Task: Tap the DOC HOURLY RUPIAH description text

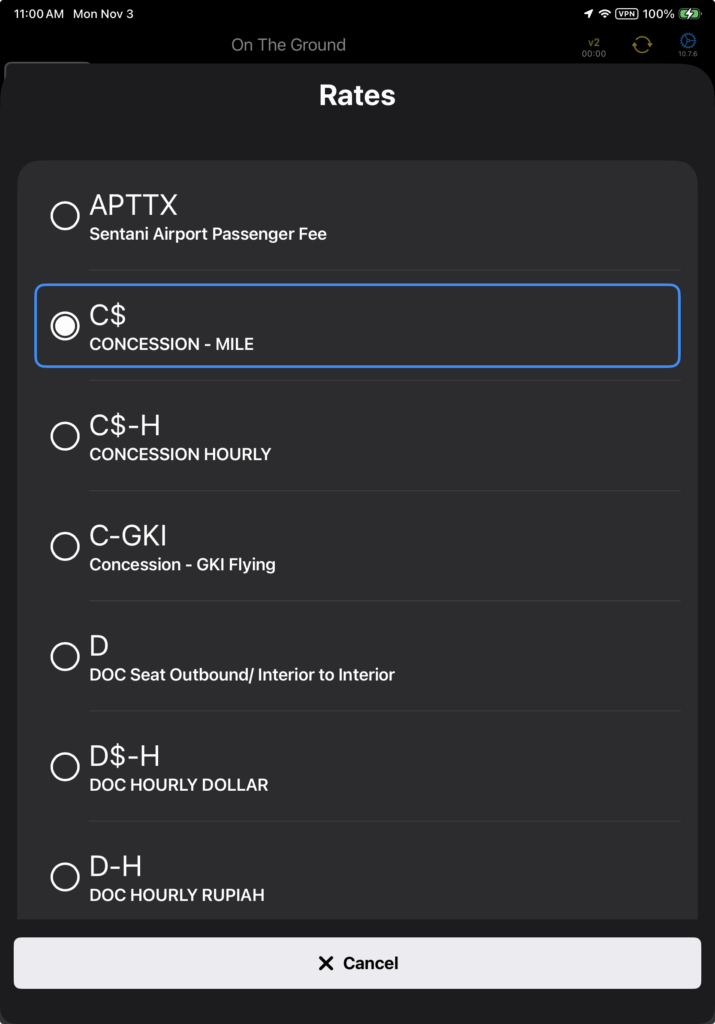Action: (x=177, y=895)
